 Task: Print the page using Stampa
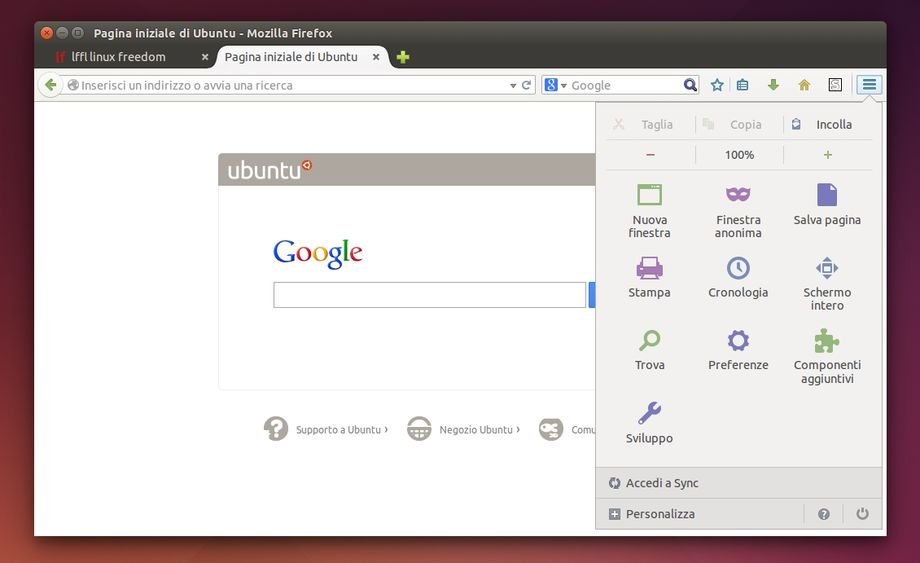tap(649, 277)
